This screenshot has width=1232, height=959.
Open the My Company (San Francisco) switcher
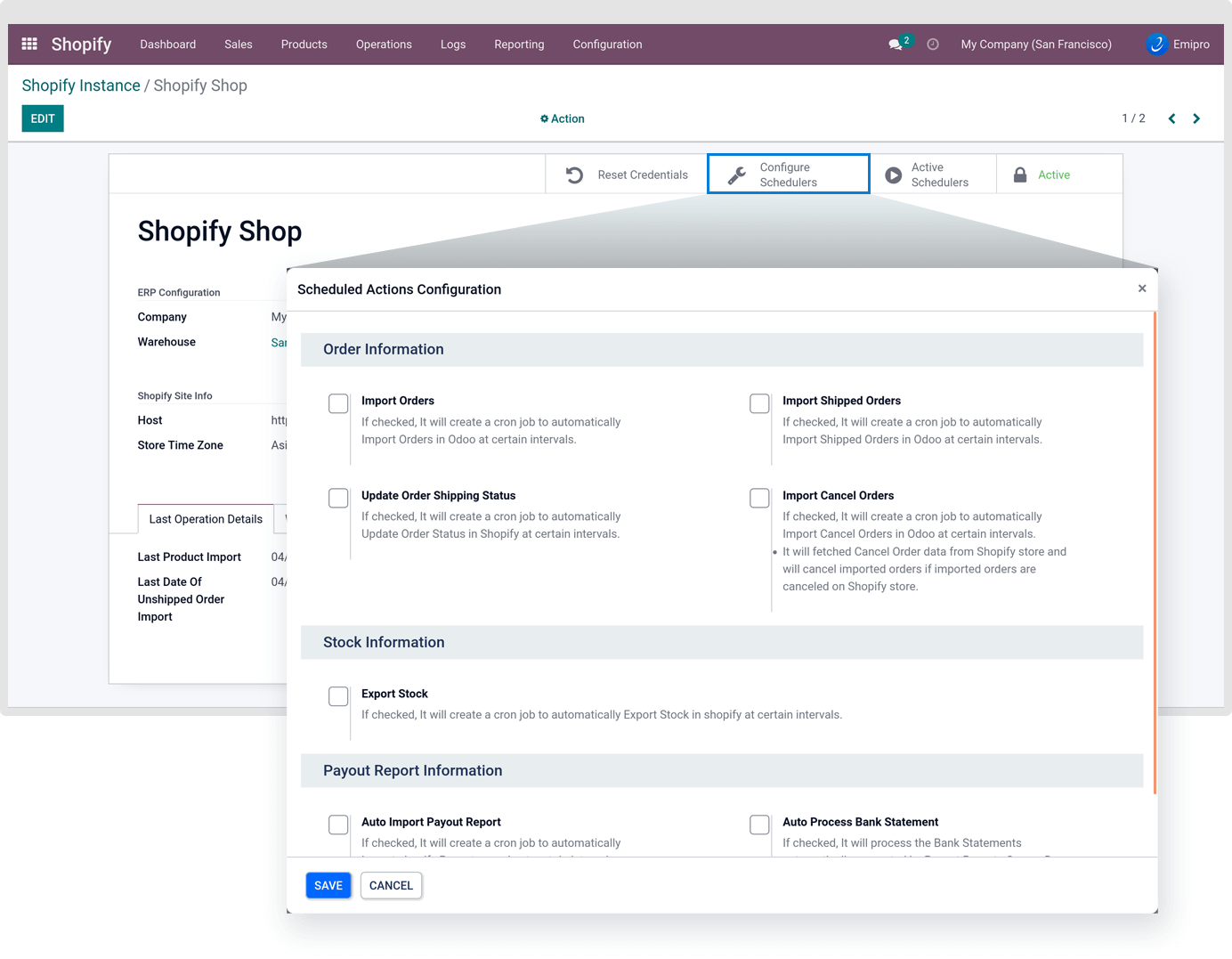click(x=1036, y=44)
